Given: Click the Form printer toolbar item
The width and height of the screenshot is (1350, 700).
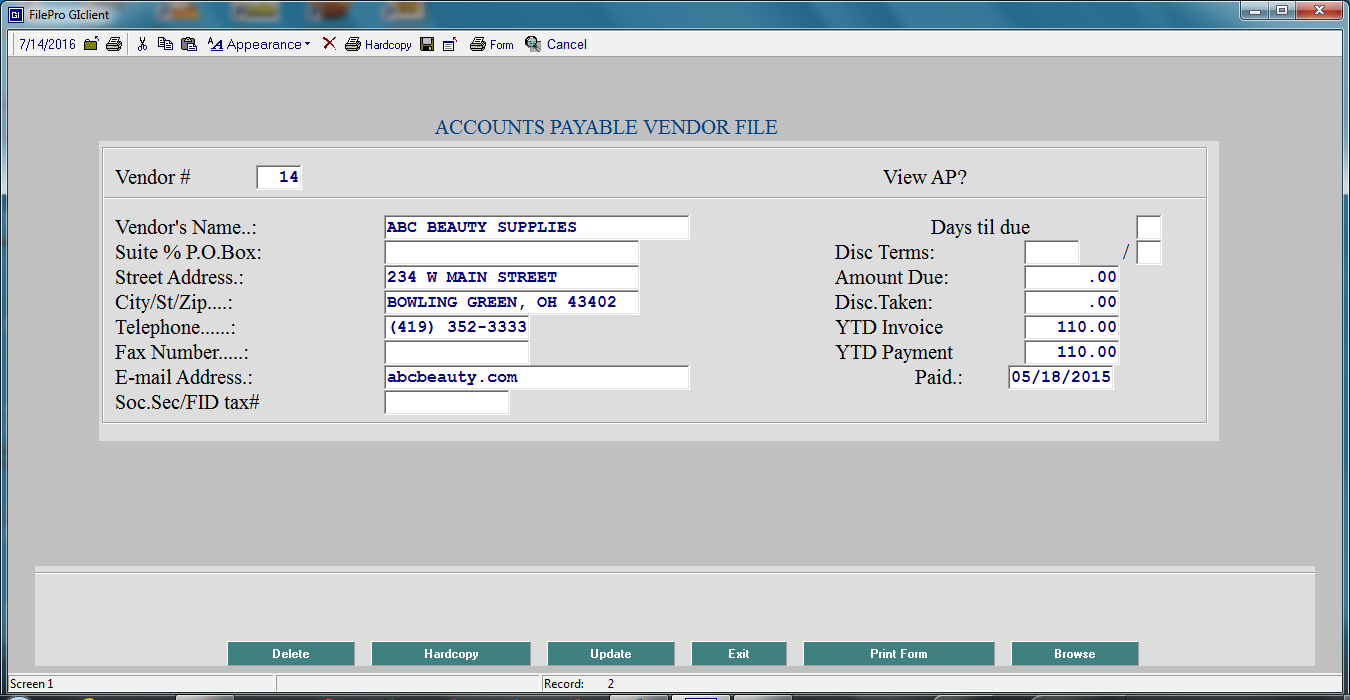Looking at the screenshot, I should tap(492, 44).
